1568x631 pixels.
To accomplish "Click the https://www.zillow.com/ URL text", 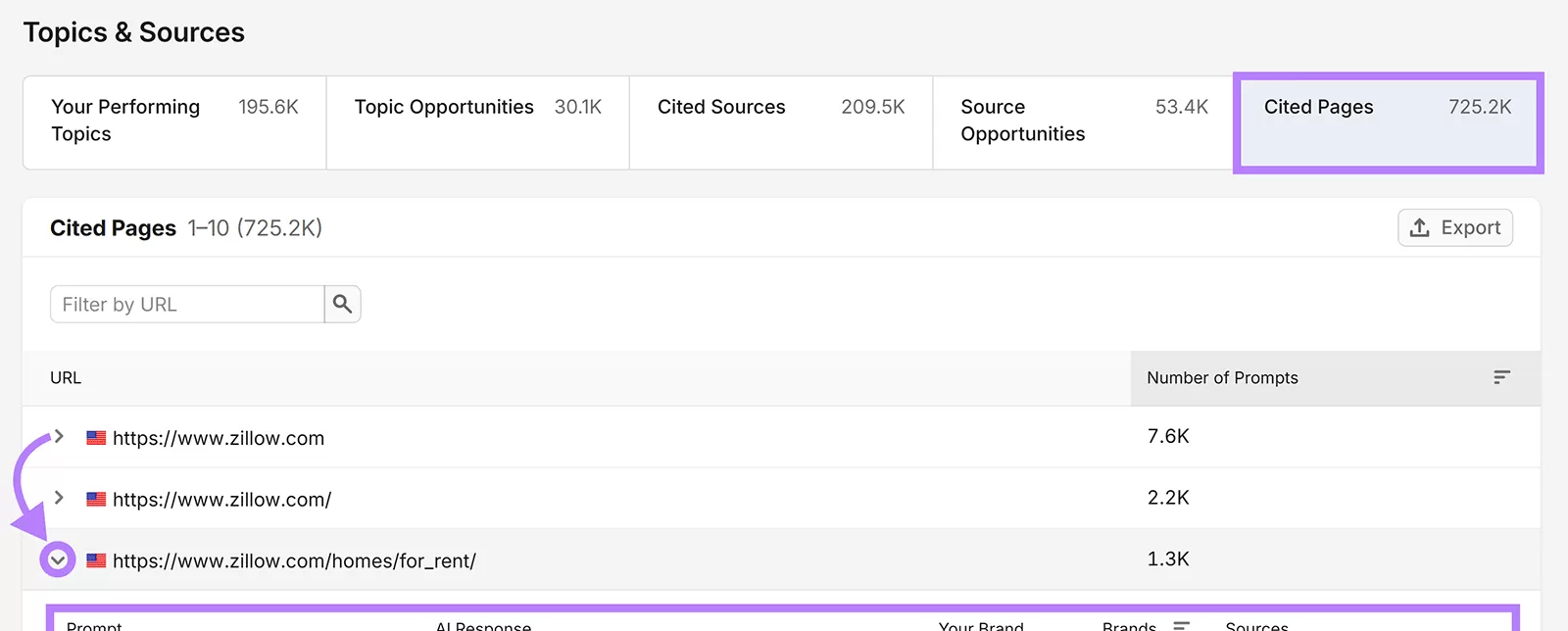I will [x=221, y=500].
